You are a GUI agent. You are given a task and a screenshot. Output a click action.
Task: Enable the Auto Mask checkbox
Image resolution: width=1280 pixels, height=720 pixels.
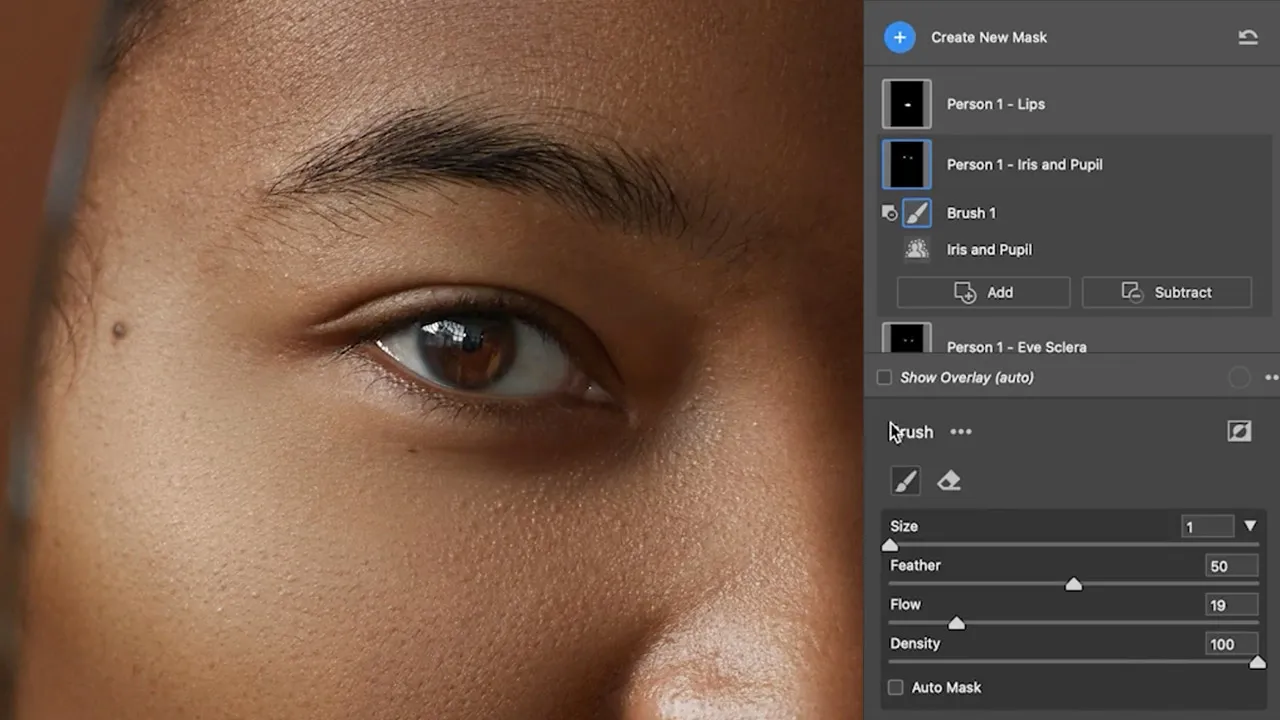coord(896,688)
